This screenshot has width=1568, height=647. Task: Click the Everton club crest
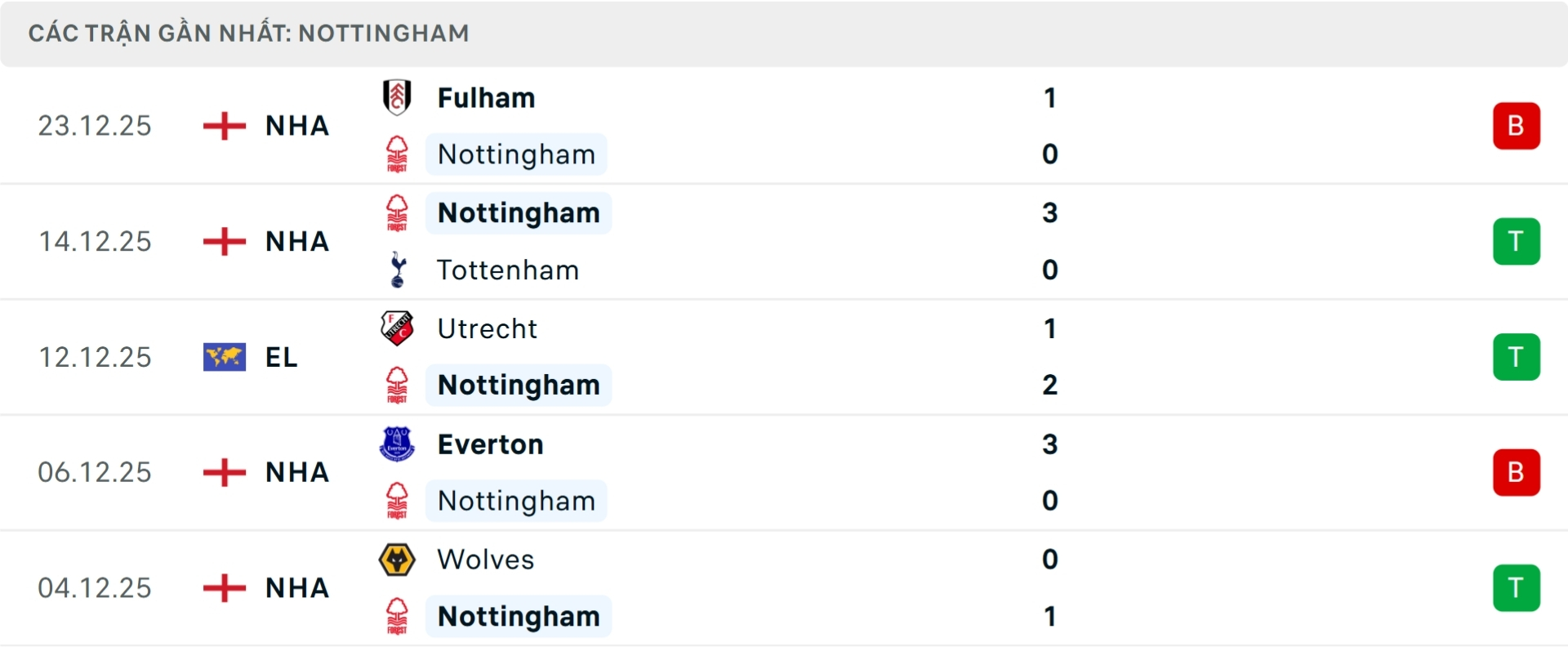point(398,444)
